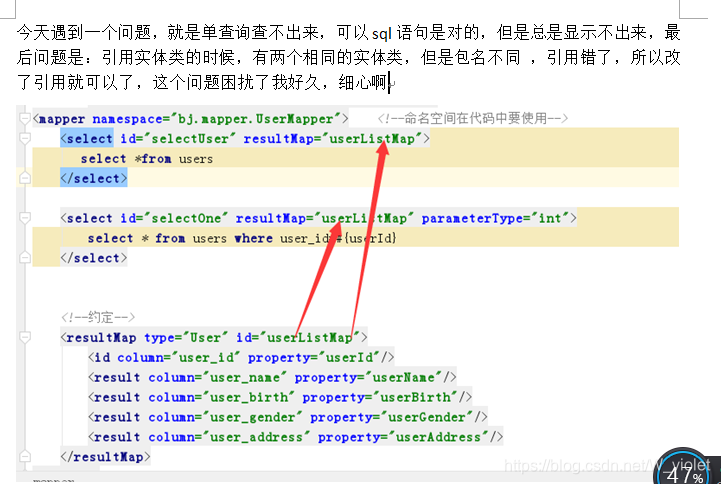Click the 47% circular floating widget
The height and width of the screenshot is (484, 721).
click(x=684, y=469)
